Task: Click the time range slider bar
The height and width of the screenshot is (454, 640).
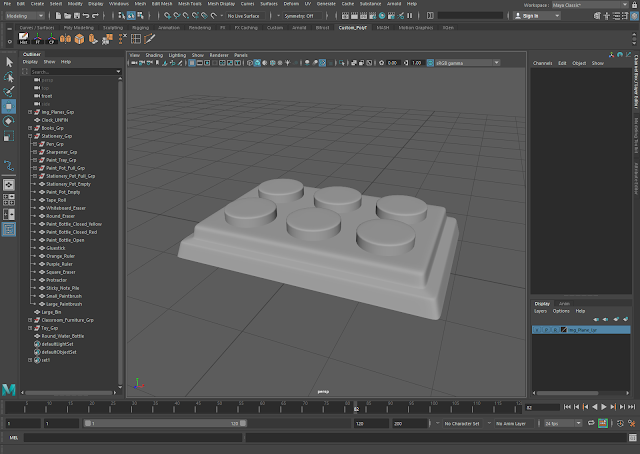Action: 165,423
